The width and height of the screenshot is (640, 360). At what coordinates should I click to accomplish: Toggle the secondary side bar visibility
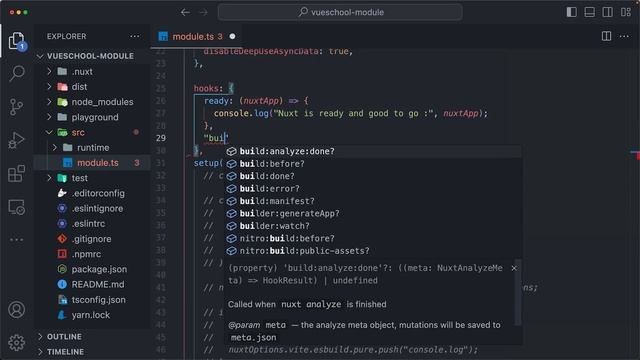(607, 12)
